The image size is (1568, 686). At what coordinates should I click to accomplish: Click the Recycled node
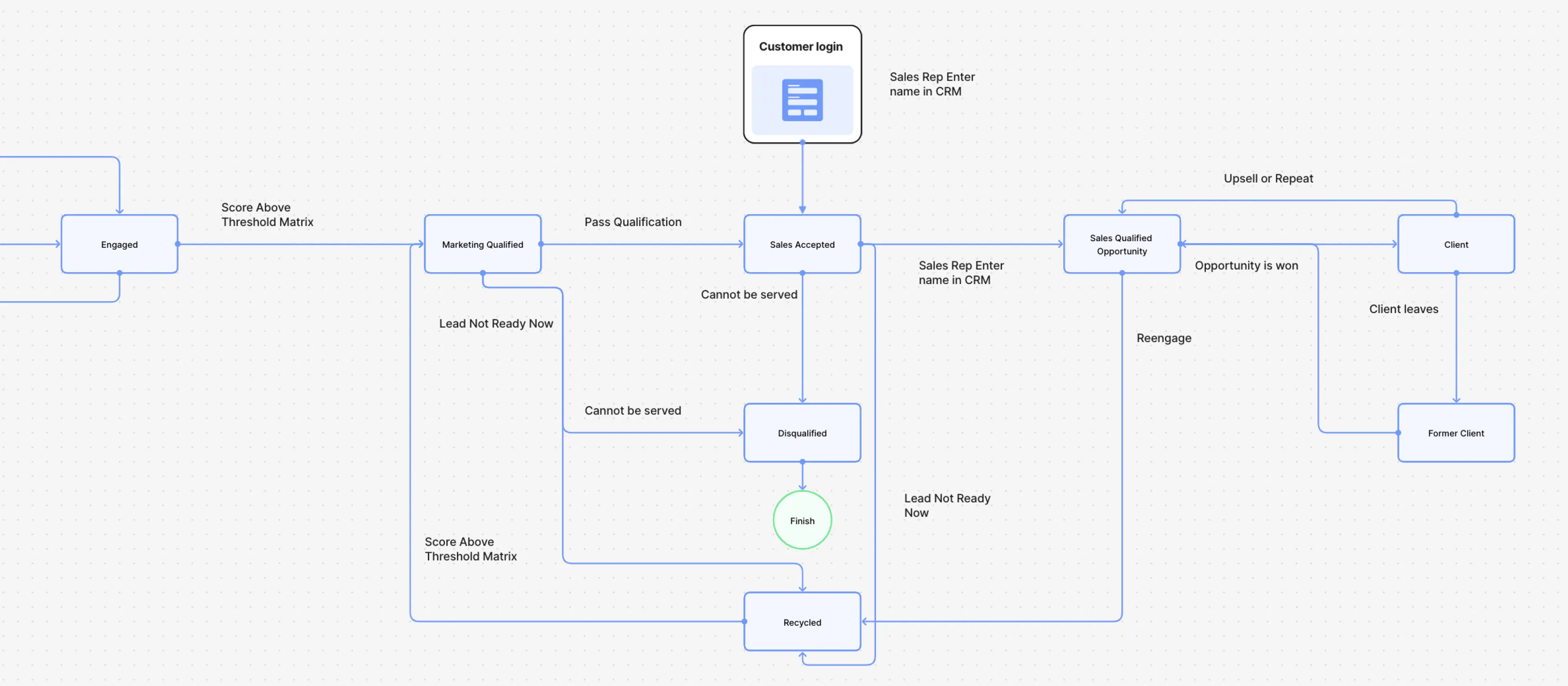802,622
